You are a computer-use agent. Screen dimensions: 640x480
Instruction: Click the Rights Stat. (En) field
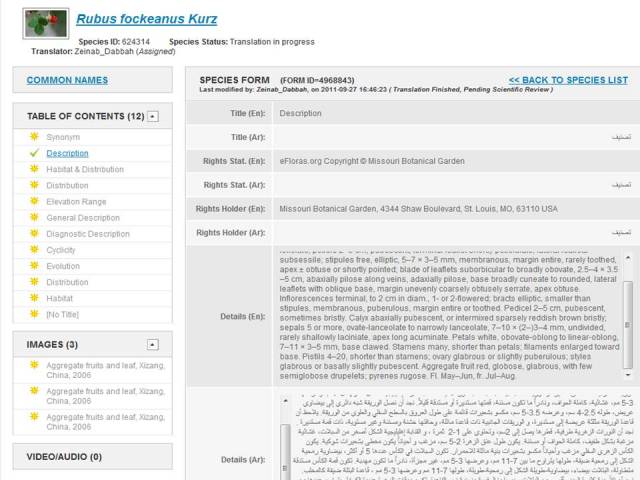(x=456, y=161)
